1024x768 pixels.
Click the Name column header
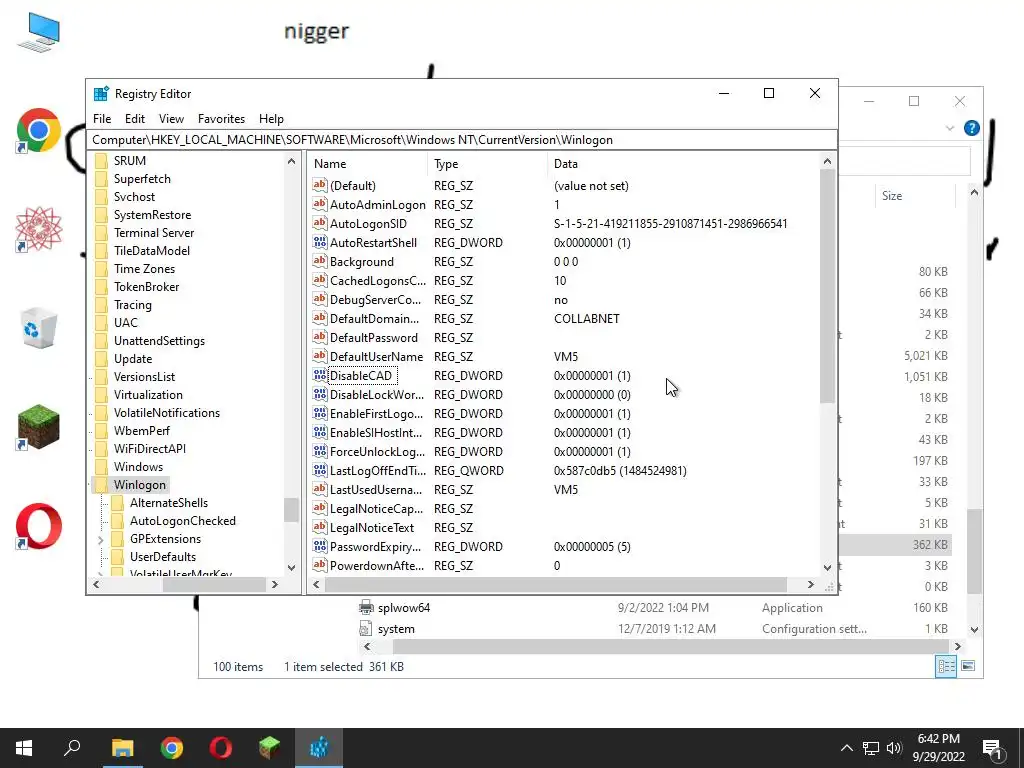tap(368, 164)
